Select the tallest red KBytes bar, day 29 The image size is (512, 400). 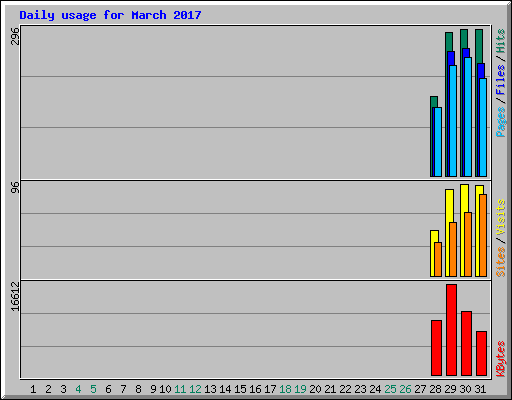pos(451,330)
